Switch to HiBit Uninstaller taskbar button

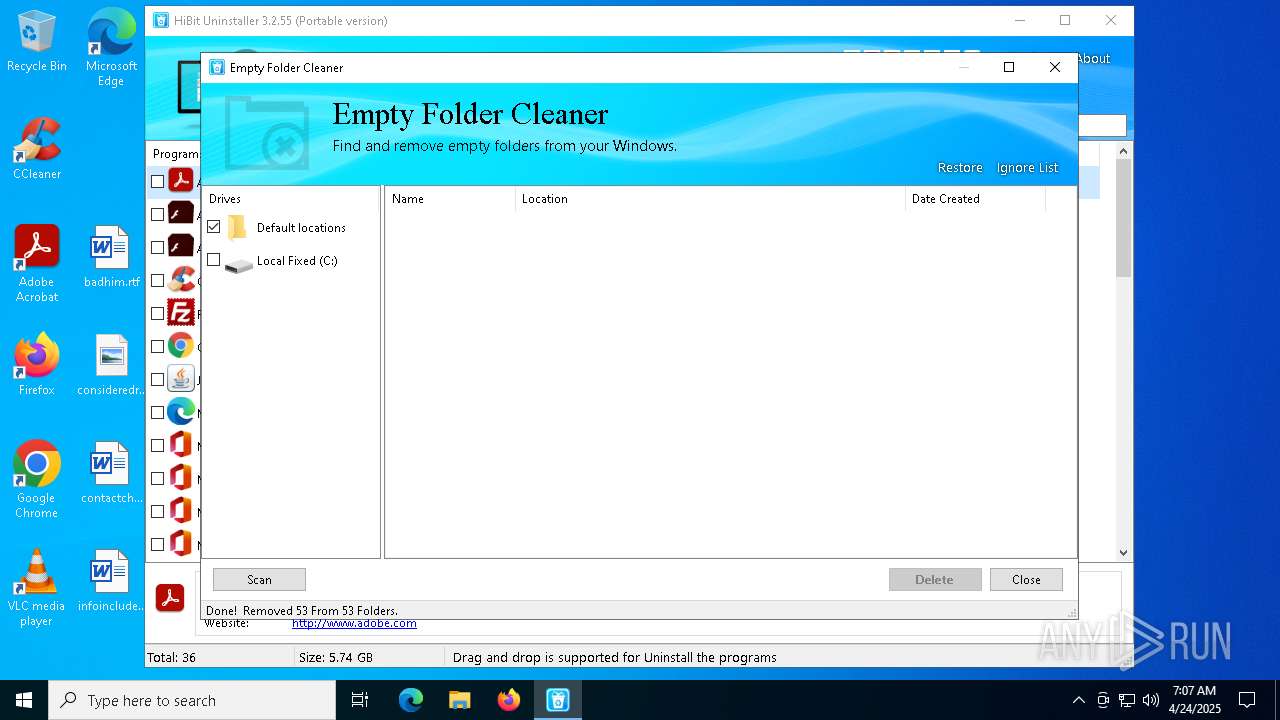coord(558,700)
